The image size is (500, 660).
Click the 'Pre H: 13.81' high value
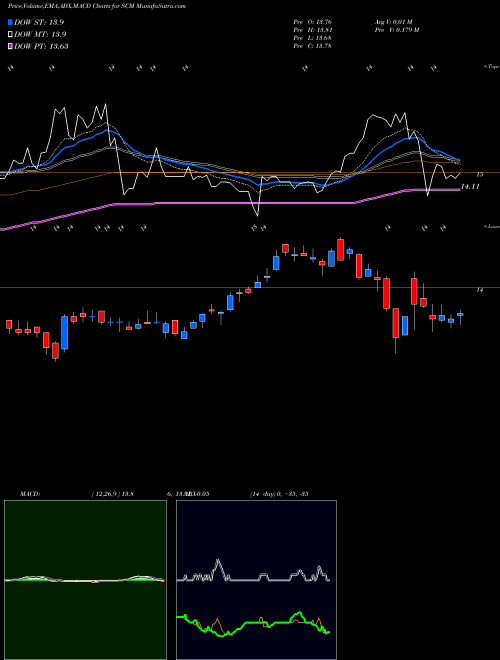(313, 29)
